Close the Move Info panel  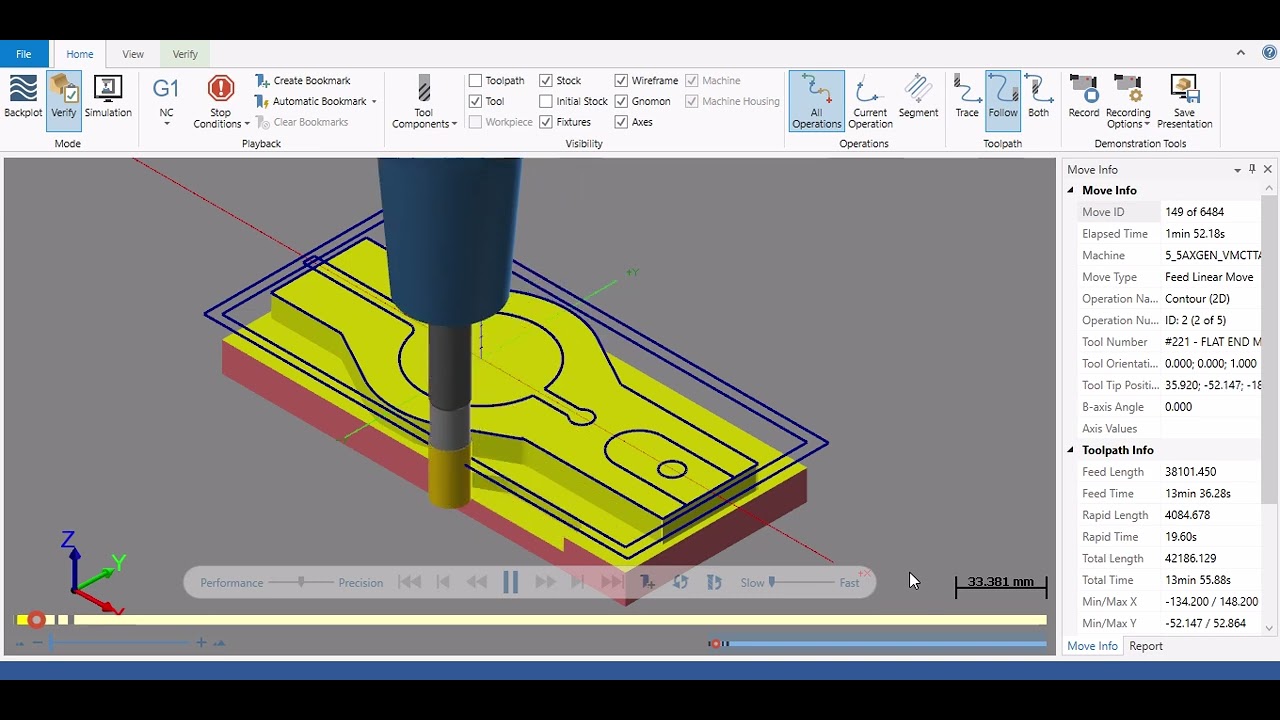click(1268, 169)
